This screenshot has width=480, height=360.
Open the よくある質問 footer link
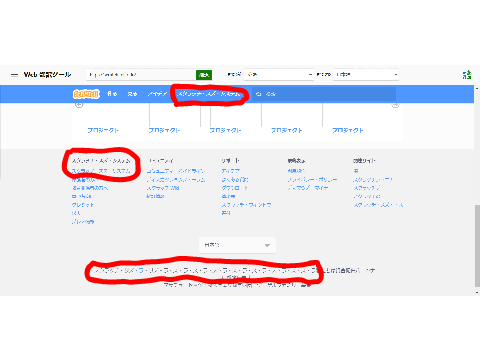(235, 179)
